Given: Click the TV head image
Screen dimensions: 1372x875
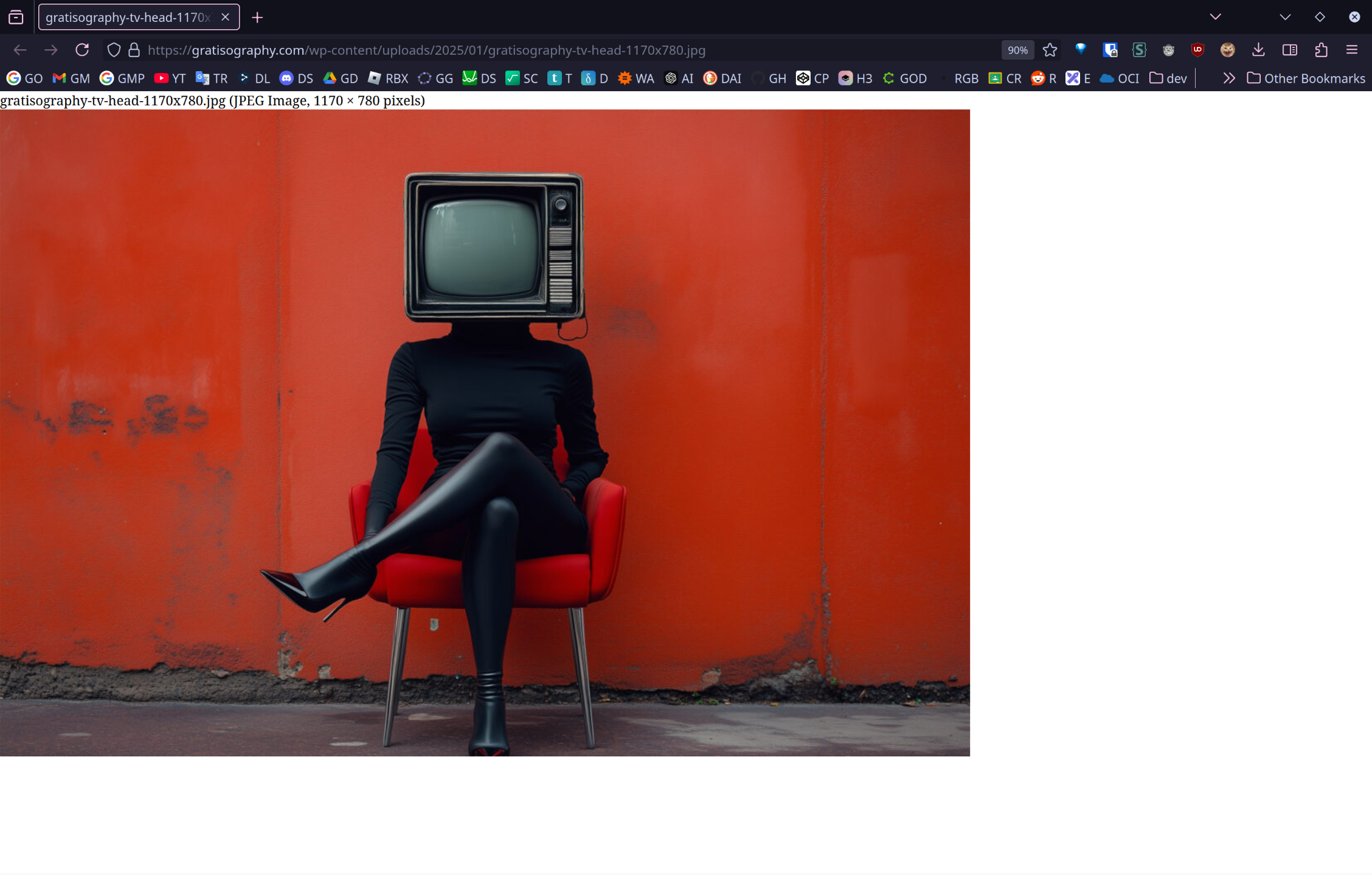Looking at the screenshot, I should (485, 433).
